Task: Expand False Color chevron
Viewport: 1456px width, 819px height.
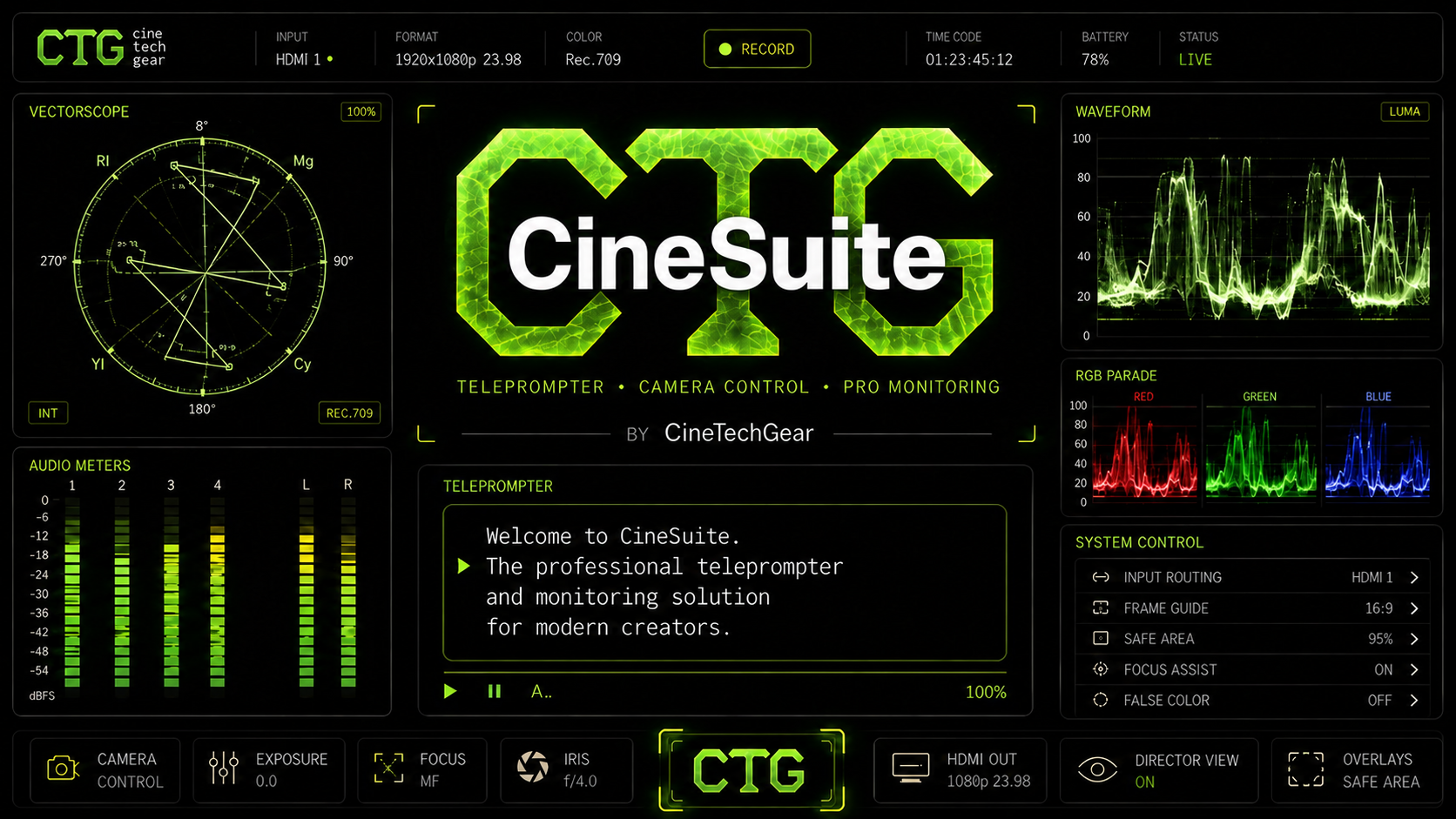Action: [x=1414, y=700]
